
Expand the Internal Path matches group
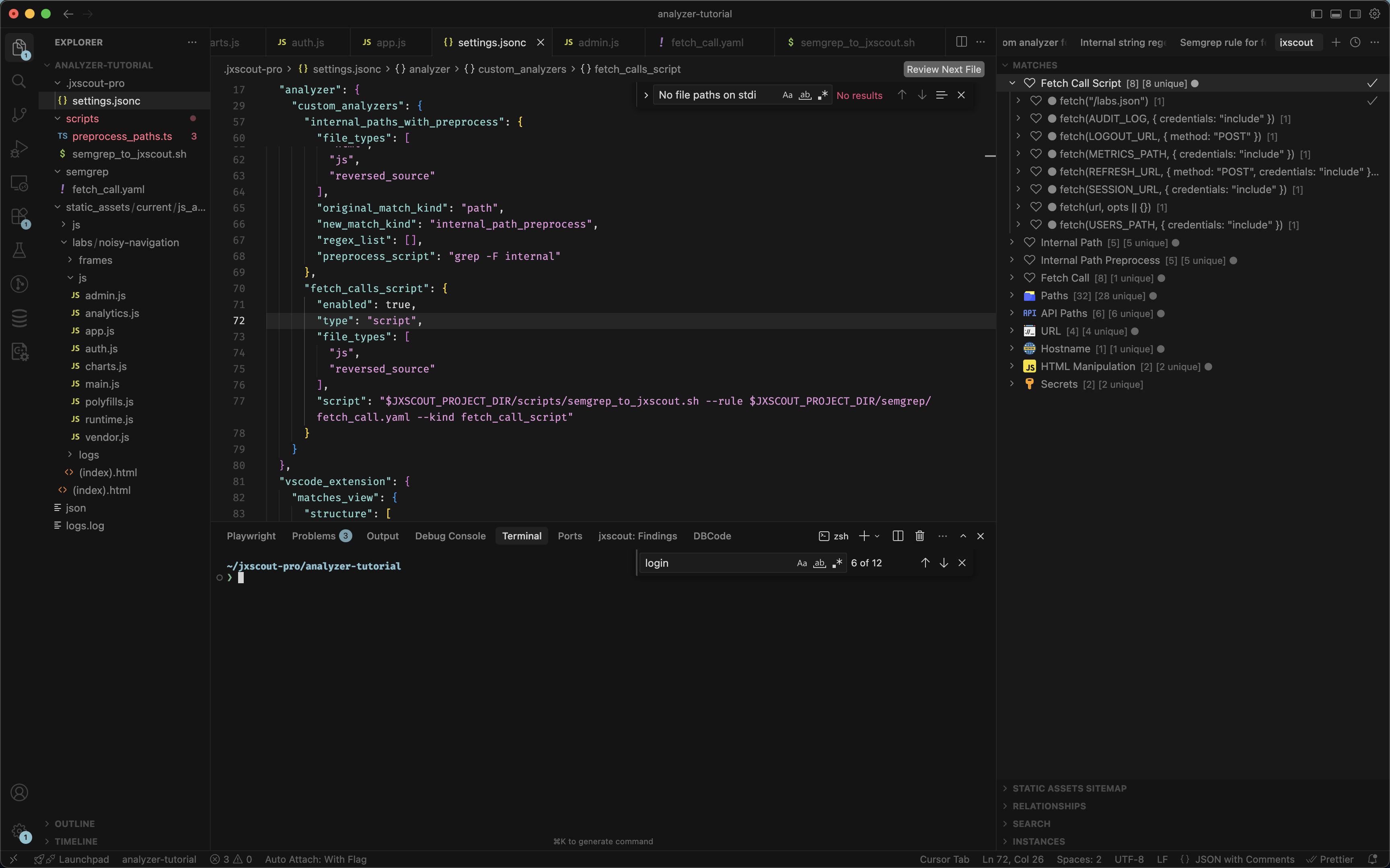click(x=1012, y=242)
